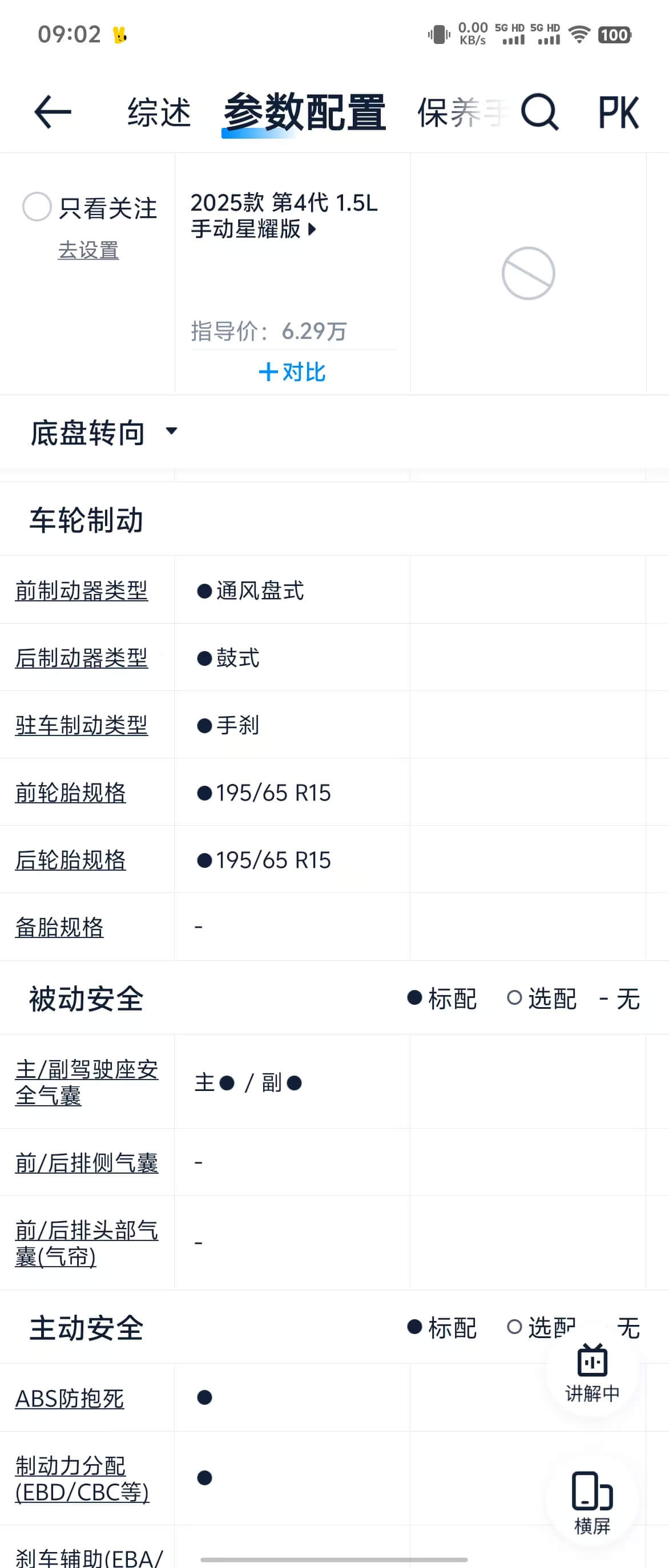Viewport: 669px width, 1568px height.
Task: Enable the 只看关注 radio option
Action: click(37, 207)
